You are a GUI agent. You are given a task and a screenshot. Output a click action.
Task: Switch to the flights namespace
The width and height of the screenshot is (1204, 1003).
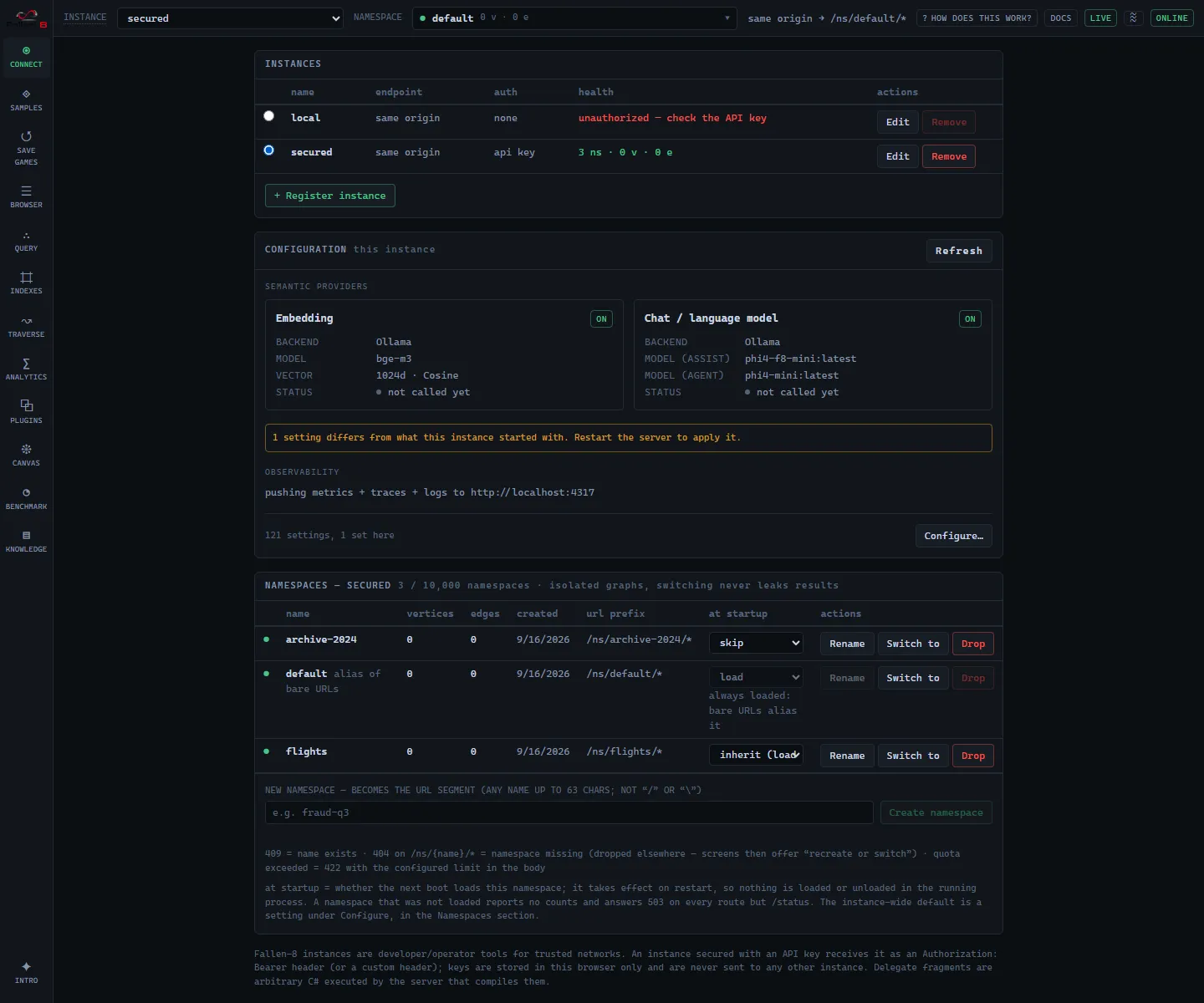pos(912,756)
